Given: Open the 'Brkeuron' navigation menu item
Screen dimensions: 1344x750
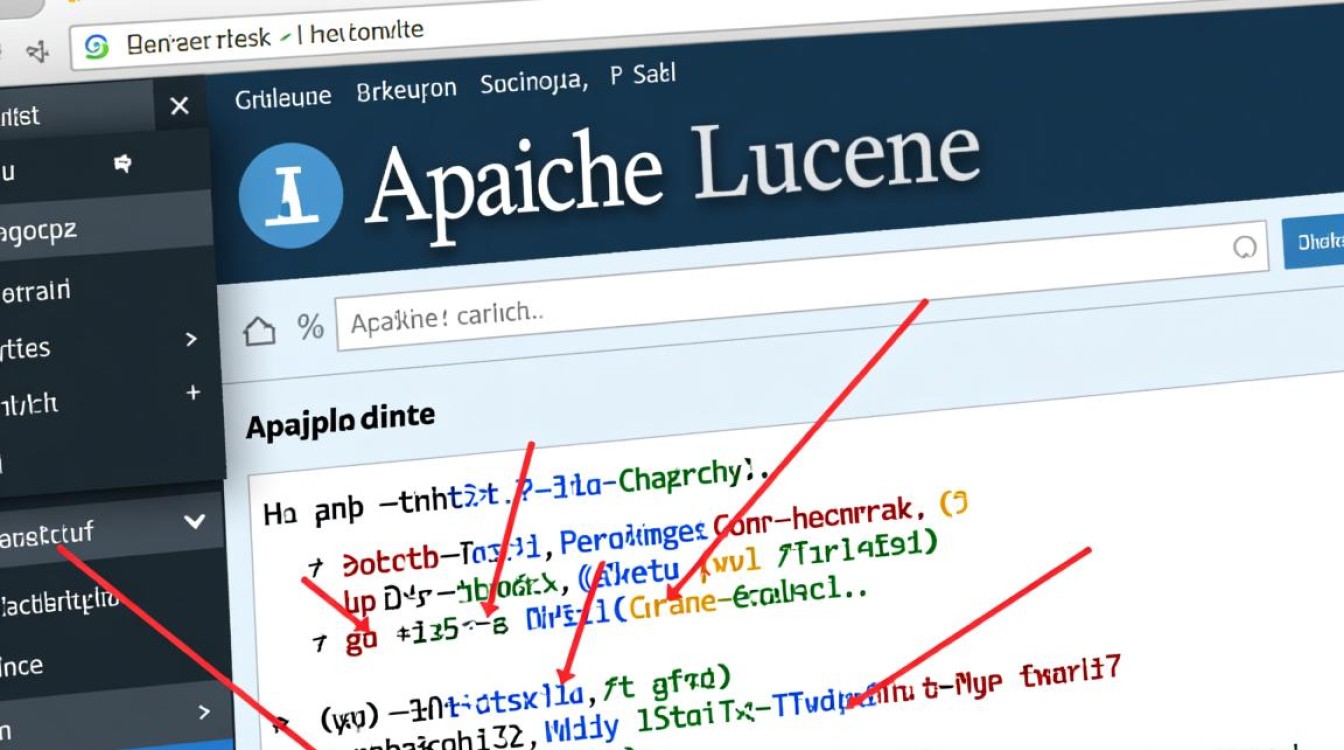Looking at the screenshot, I should point(406,91).
